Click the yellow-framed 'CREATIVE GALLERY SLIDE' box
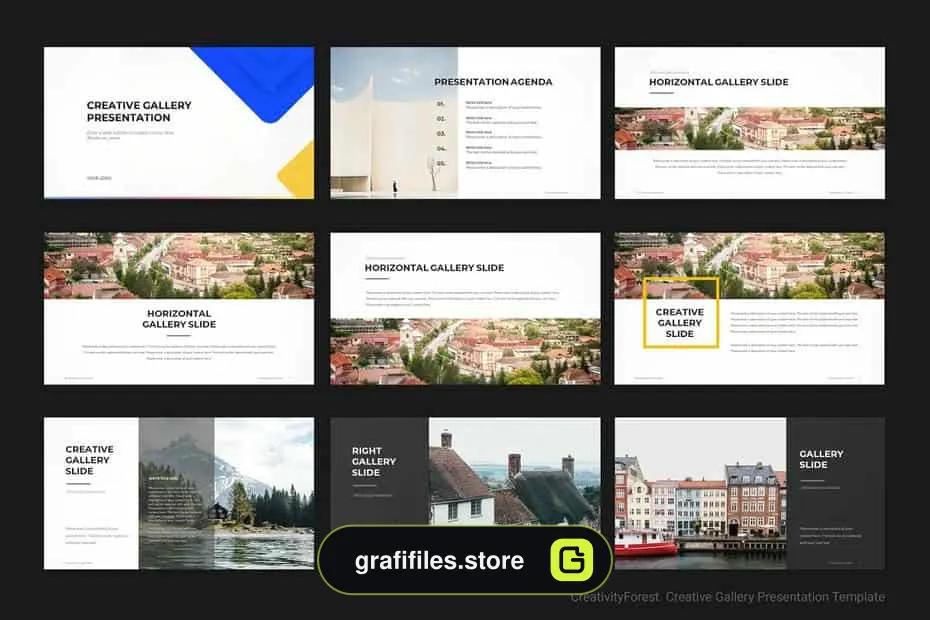 [x=680, y=313]
